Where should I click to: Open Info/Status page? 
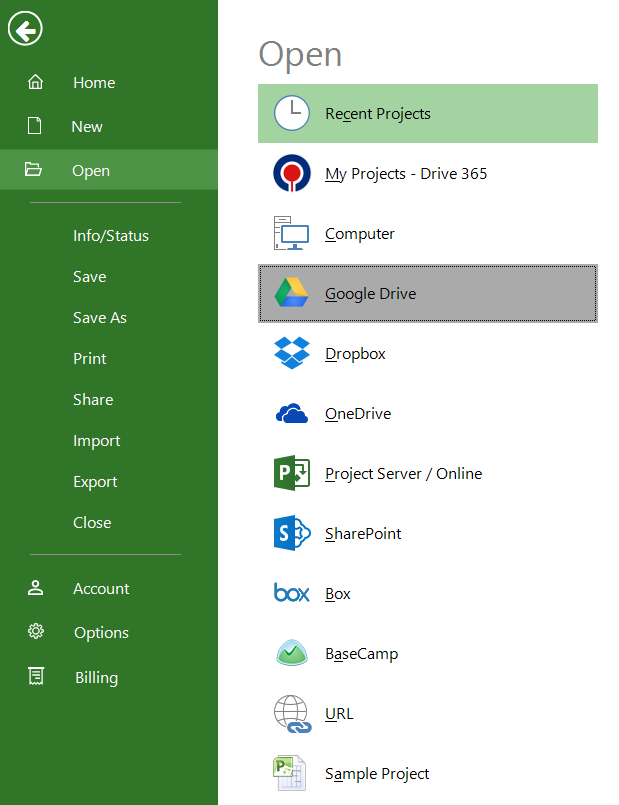pyautogui.click(x=111, y=236)
